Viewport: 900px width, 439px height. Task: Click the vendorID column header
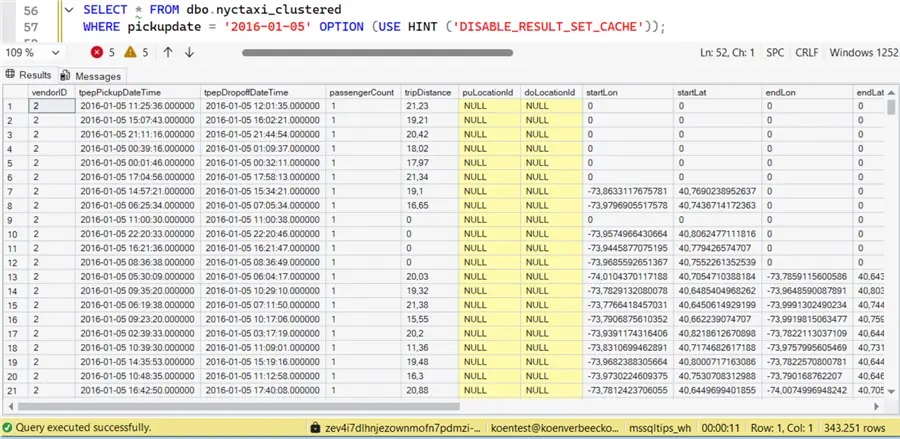[x=52, y=92]
